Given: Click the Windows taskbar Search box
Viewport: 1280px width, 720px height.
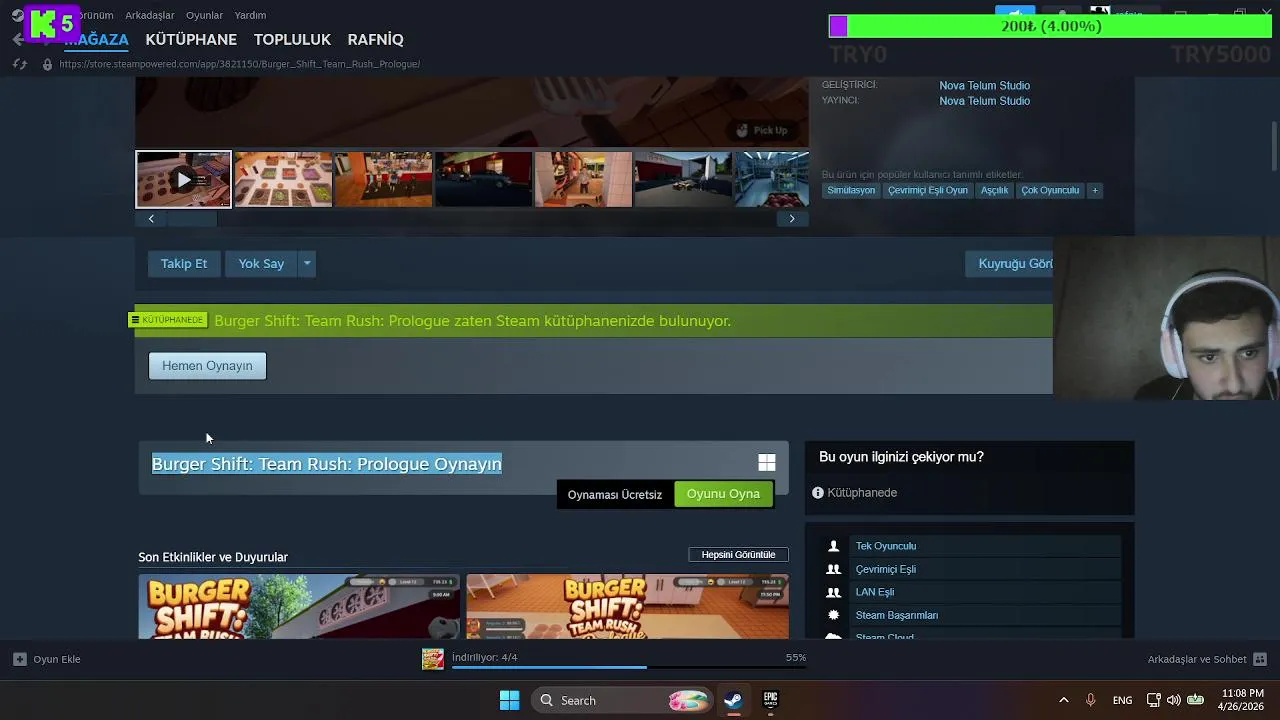Looking at the screenshot, I should pos(621,700).
